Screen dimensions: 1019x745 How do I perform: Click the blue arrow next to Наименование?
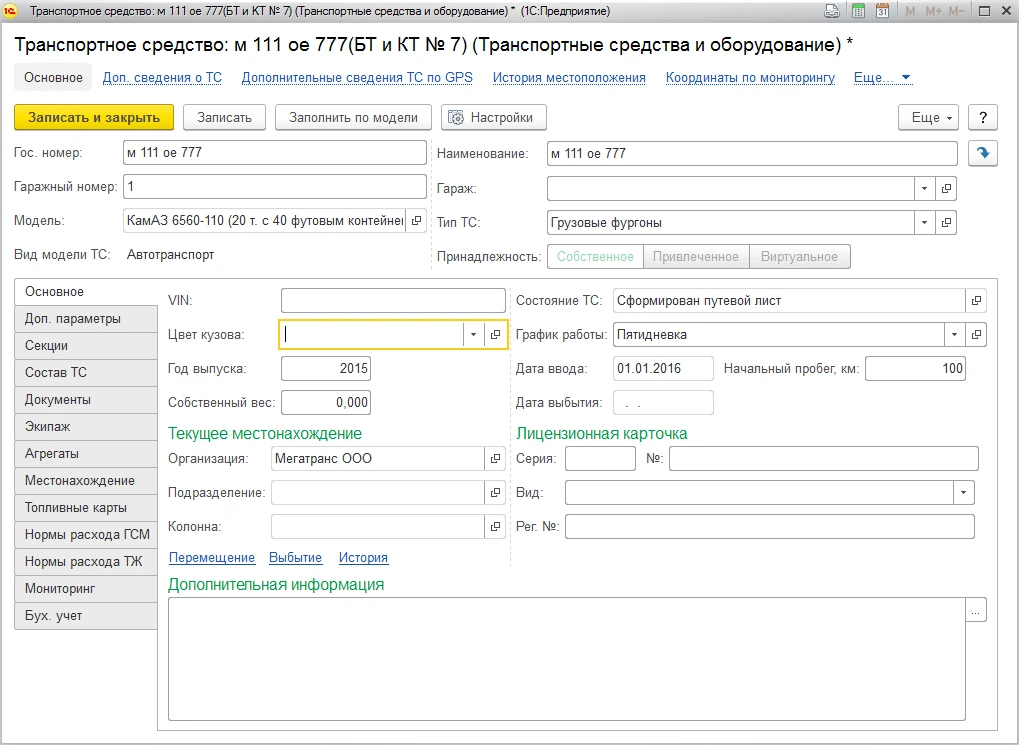coord(982,153)
